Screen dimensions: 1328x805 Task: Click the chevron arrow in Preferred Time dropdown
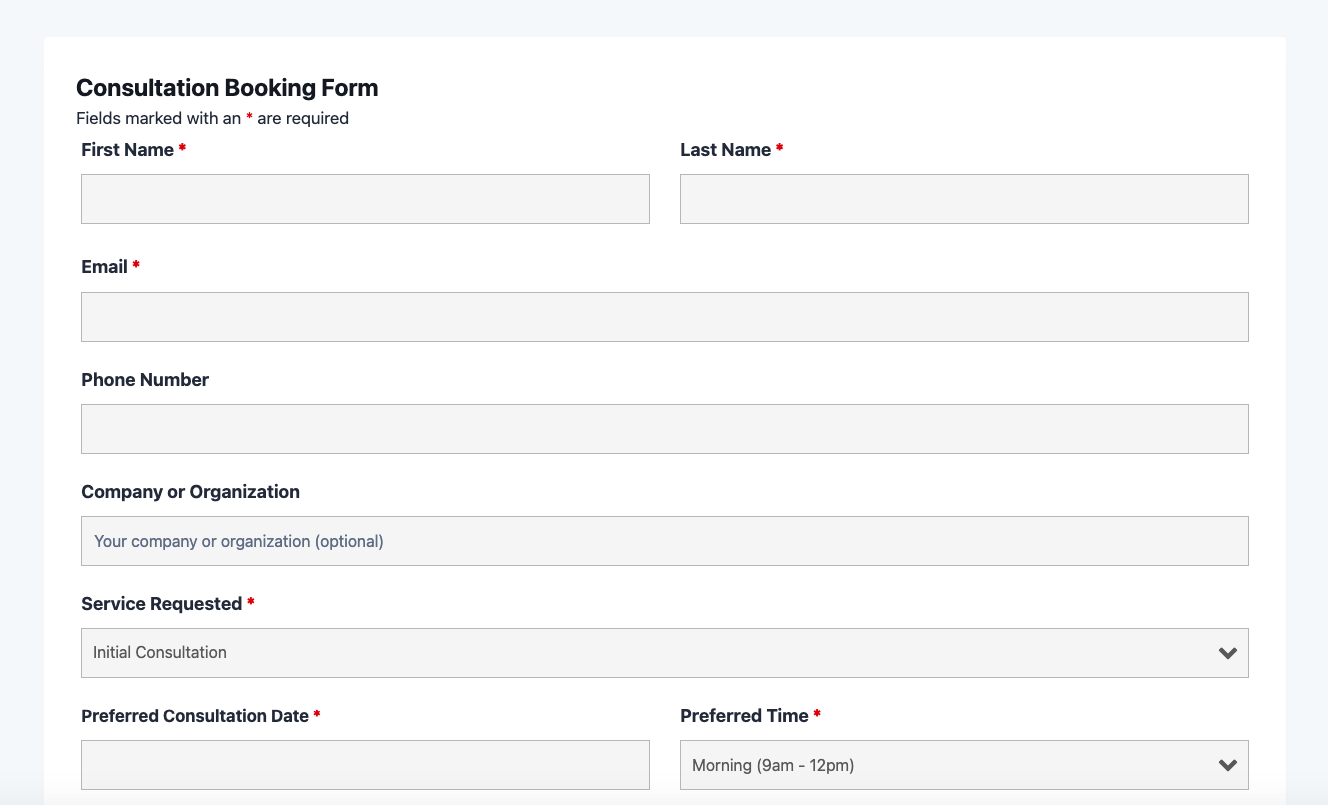[x=1228, y=765]
